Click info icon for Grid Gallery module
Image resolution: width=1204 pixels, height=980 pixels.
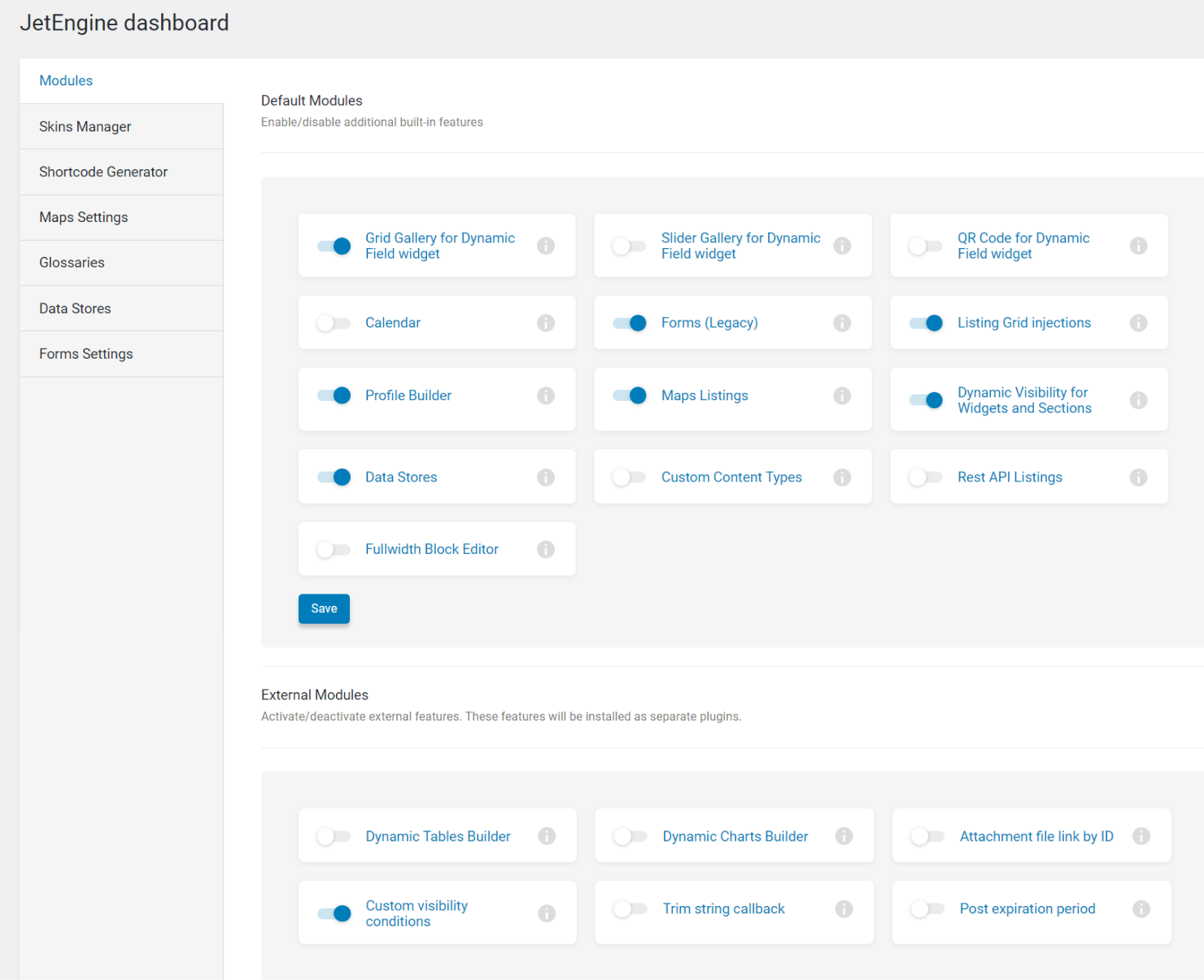click(x=546, y=246)
